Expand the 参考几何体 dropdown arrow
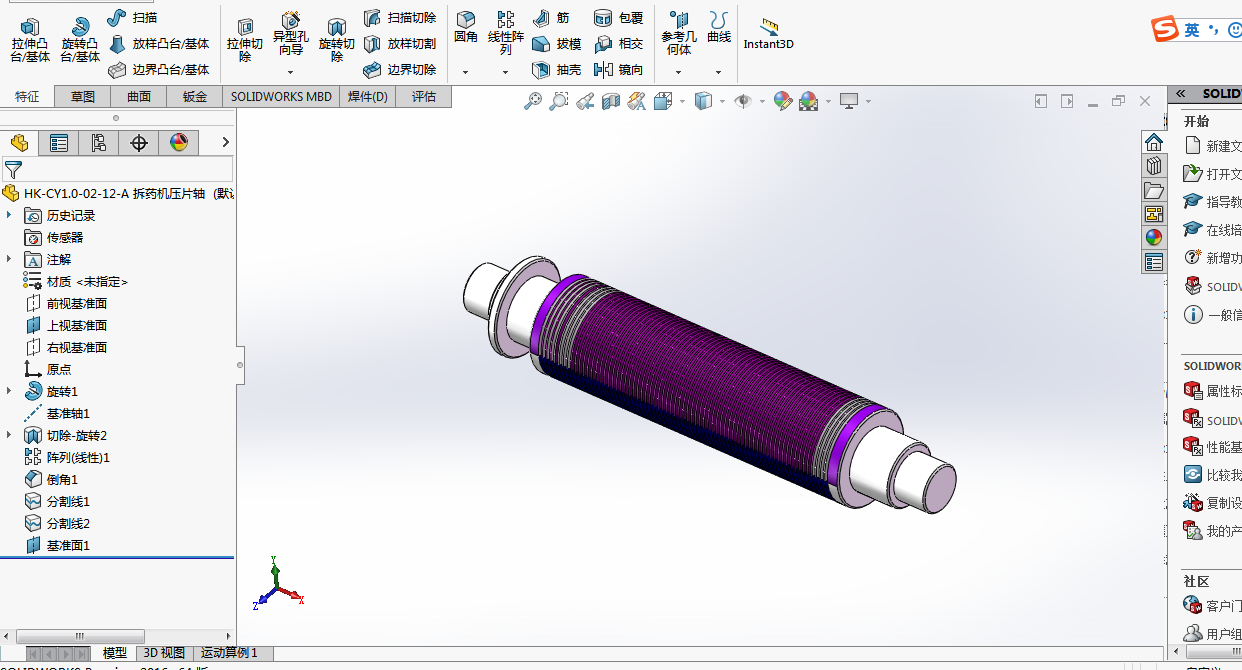 click(679, 72)
